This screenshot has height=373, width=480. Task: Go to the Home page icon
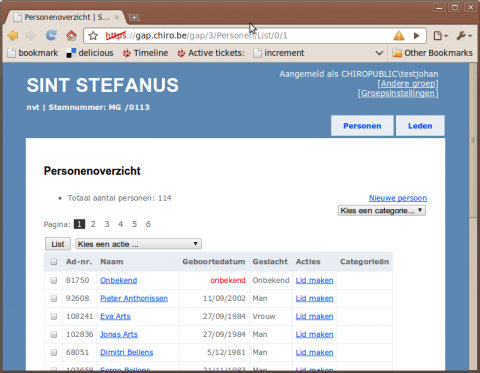coord(71,35)
